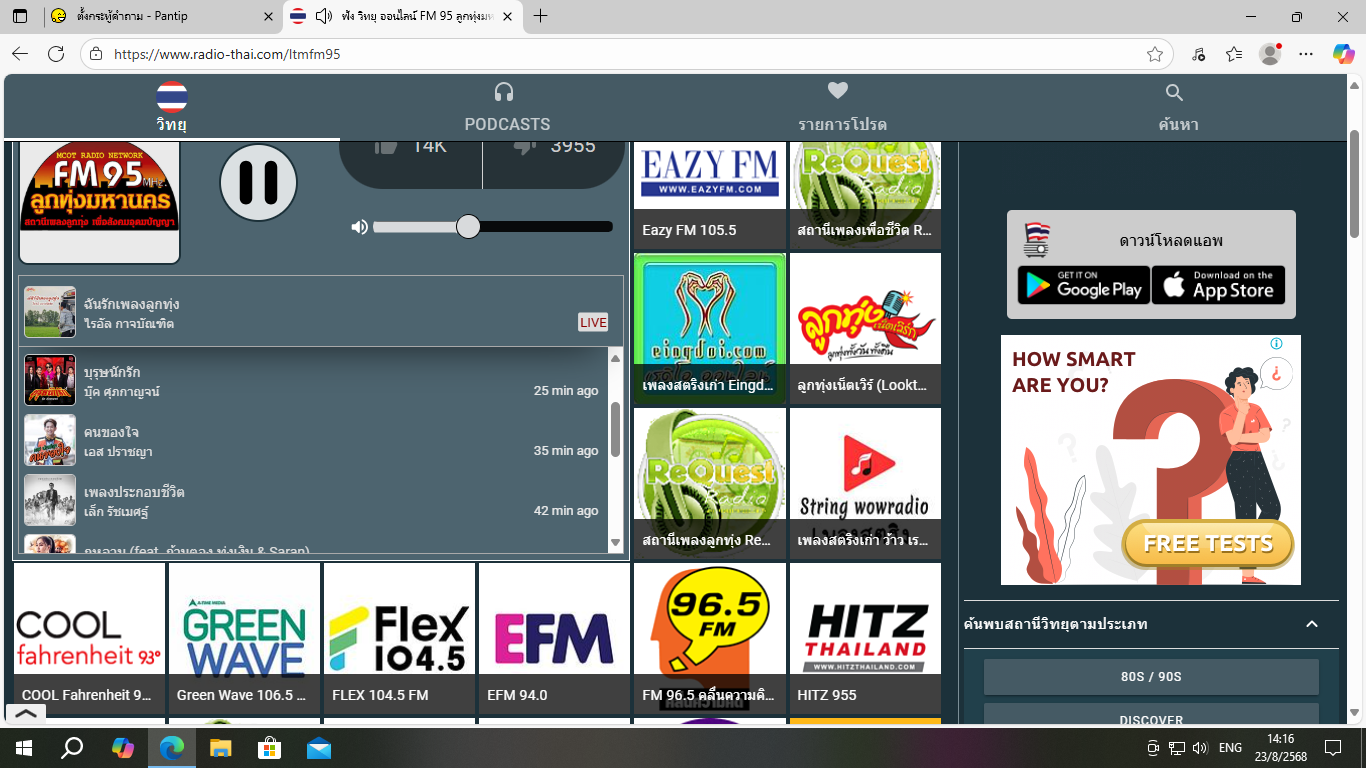Open FM 96.5 คลื่นความคิด station

[x=710, y=638]
